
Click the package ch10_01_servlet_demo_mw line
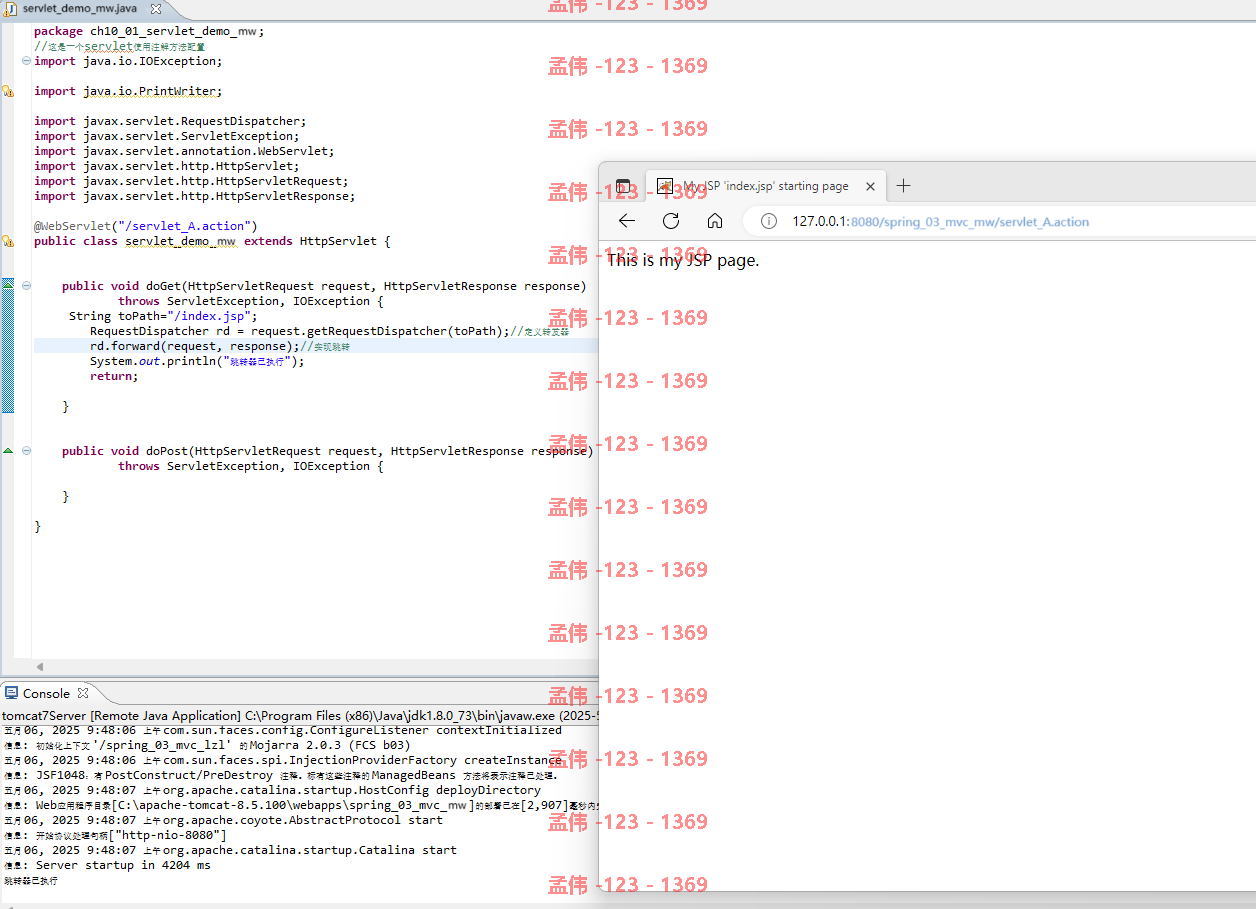point(149,31)
